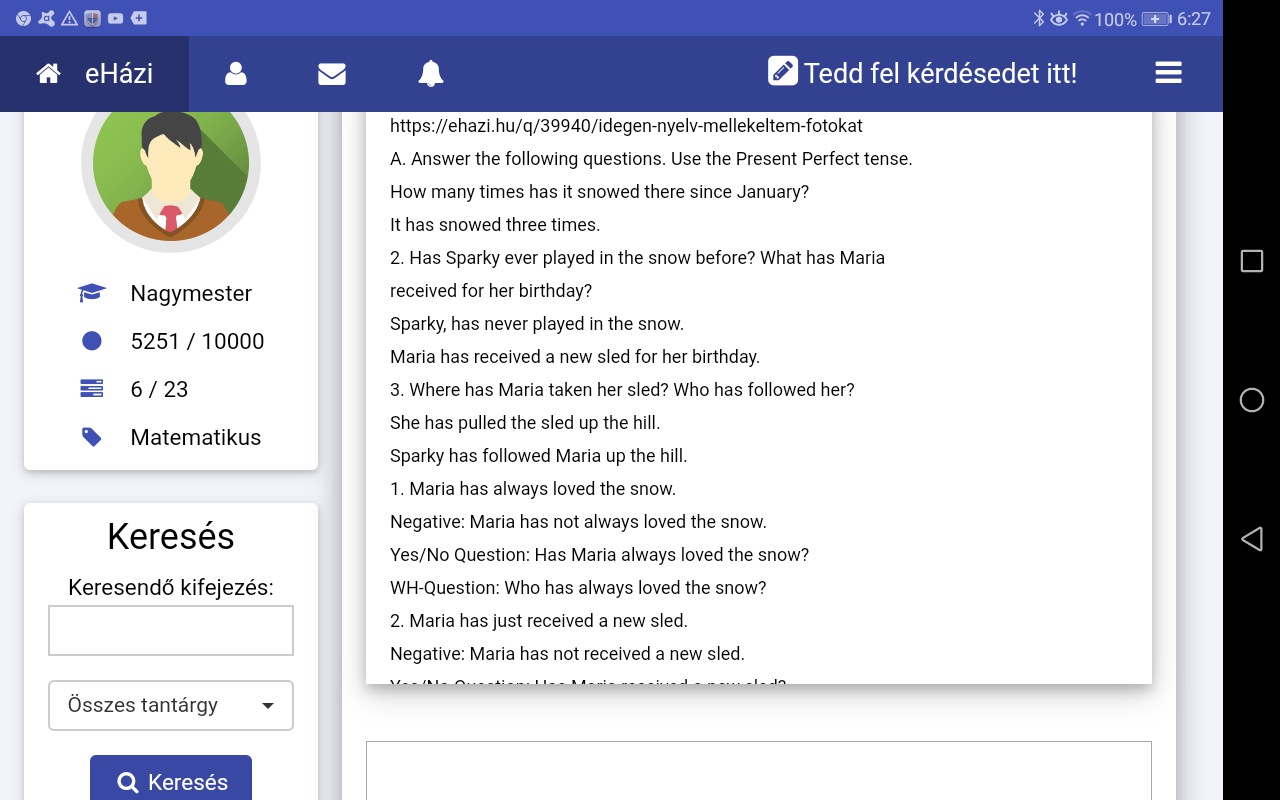This screenshot has height=800, width=1280.
Task: Click the blue circle points icon
Action: [x=92, y=341]
